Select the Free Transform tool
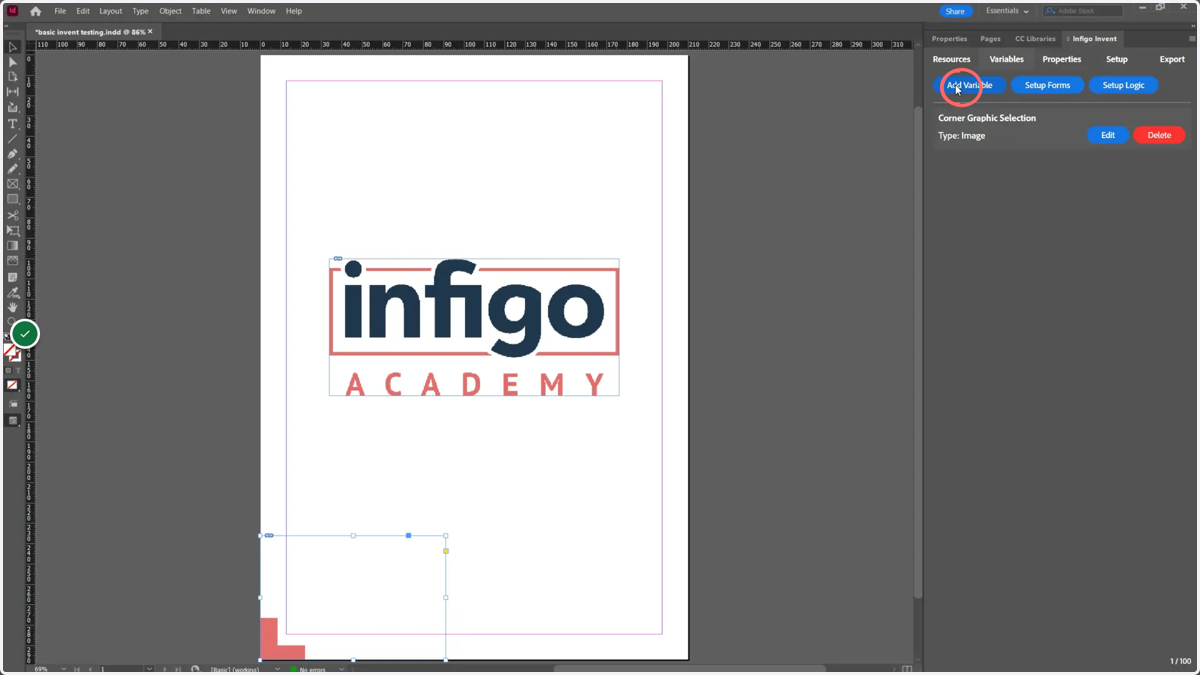 pyautogui.click(x=13, y=230)
